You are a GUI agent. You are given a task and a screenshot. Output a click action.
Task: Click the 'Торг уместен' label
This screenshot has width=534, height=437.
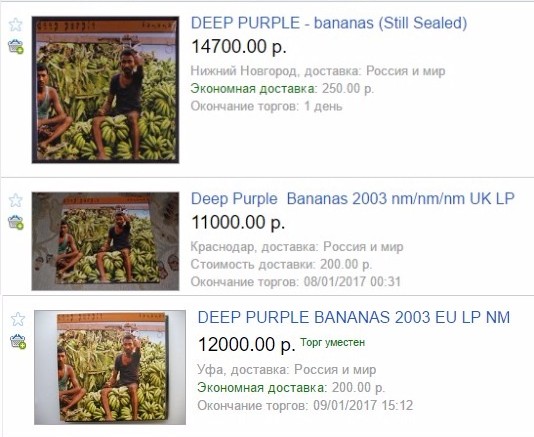[x=332, y=342]
